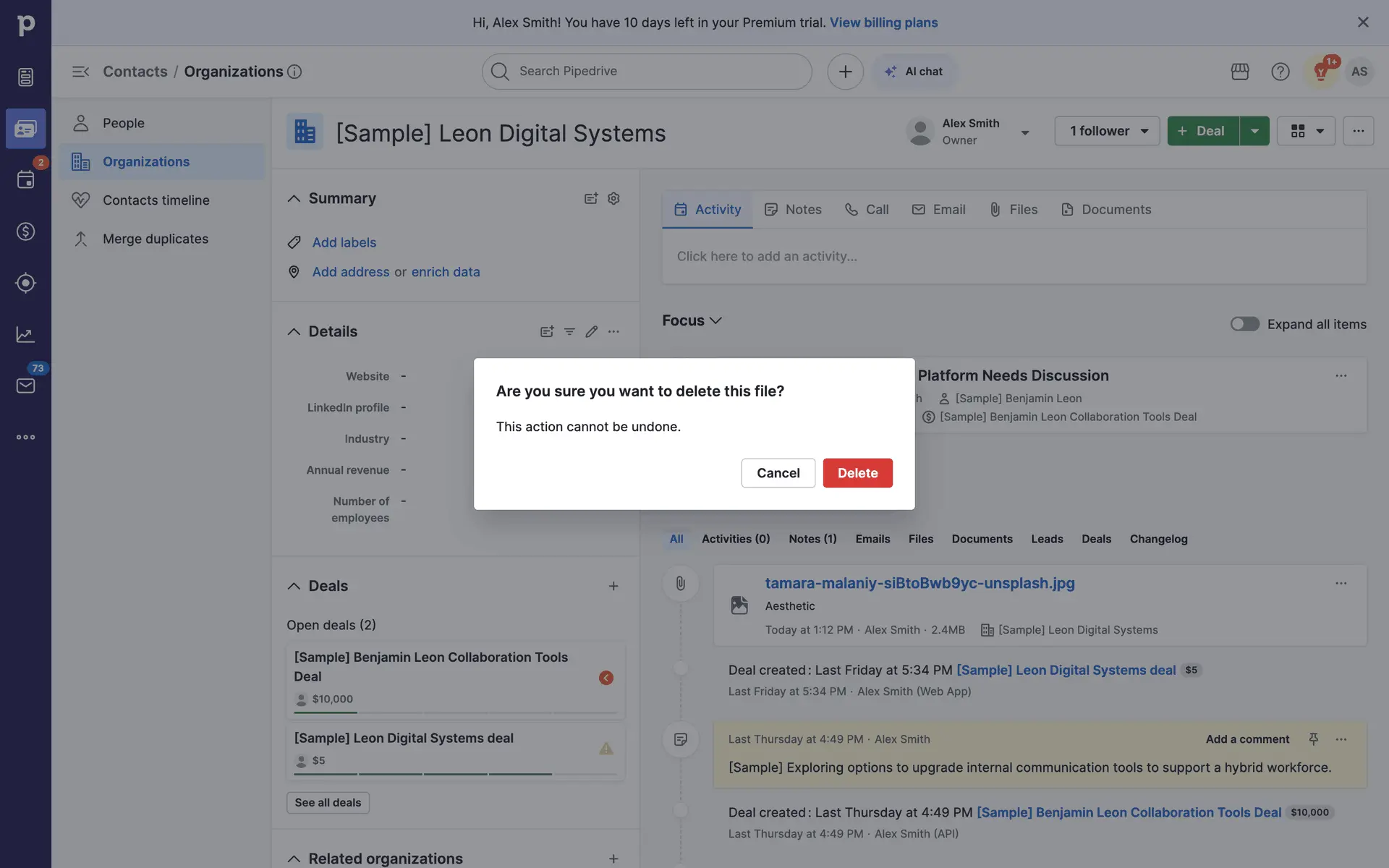Select Contacts timeline in side menu
Viewport: 1389px width, 868px height.
(x=156, y=200)
